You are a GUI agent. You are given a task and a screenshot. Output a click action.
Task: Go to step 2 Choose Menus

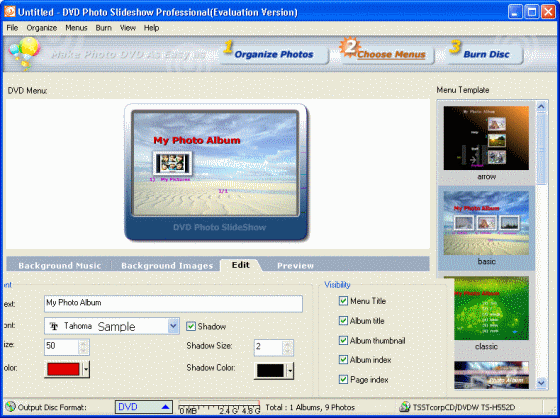click(x=388, y=54)
